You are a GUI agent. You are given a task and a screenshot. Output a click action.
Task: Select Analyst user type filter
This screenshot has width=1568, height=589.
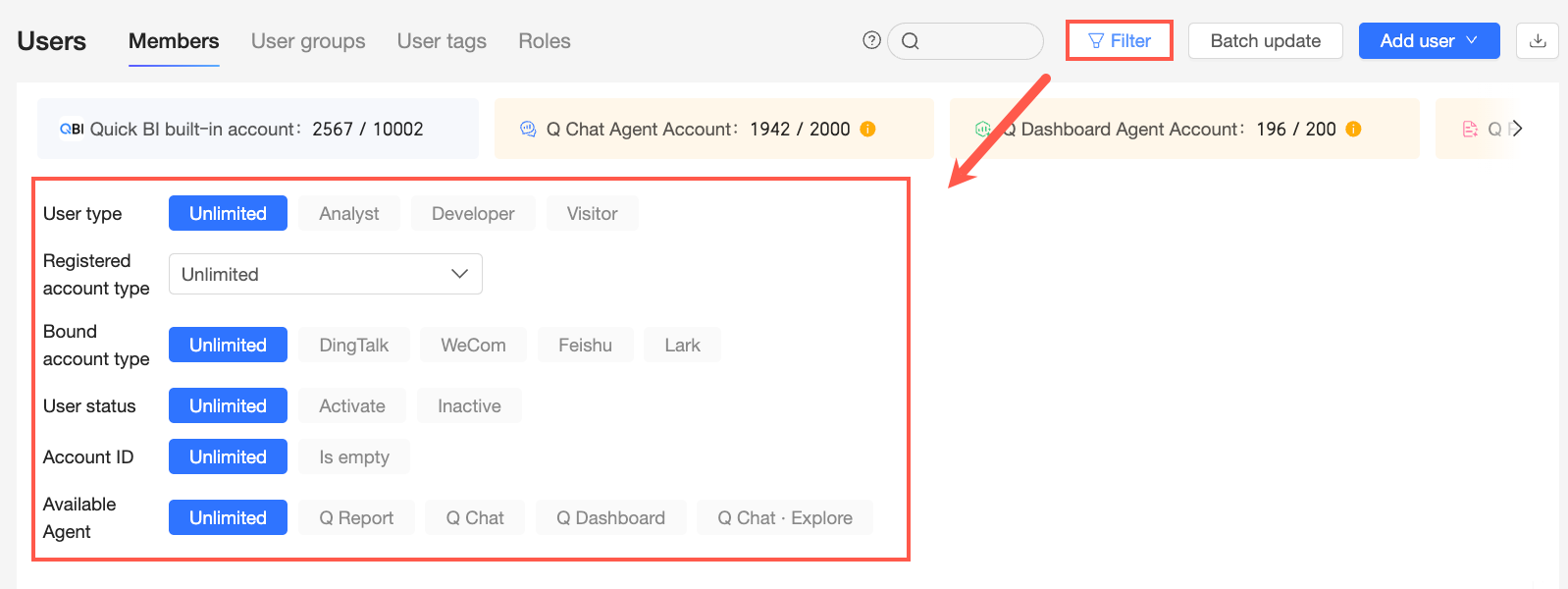point(349,213)
